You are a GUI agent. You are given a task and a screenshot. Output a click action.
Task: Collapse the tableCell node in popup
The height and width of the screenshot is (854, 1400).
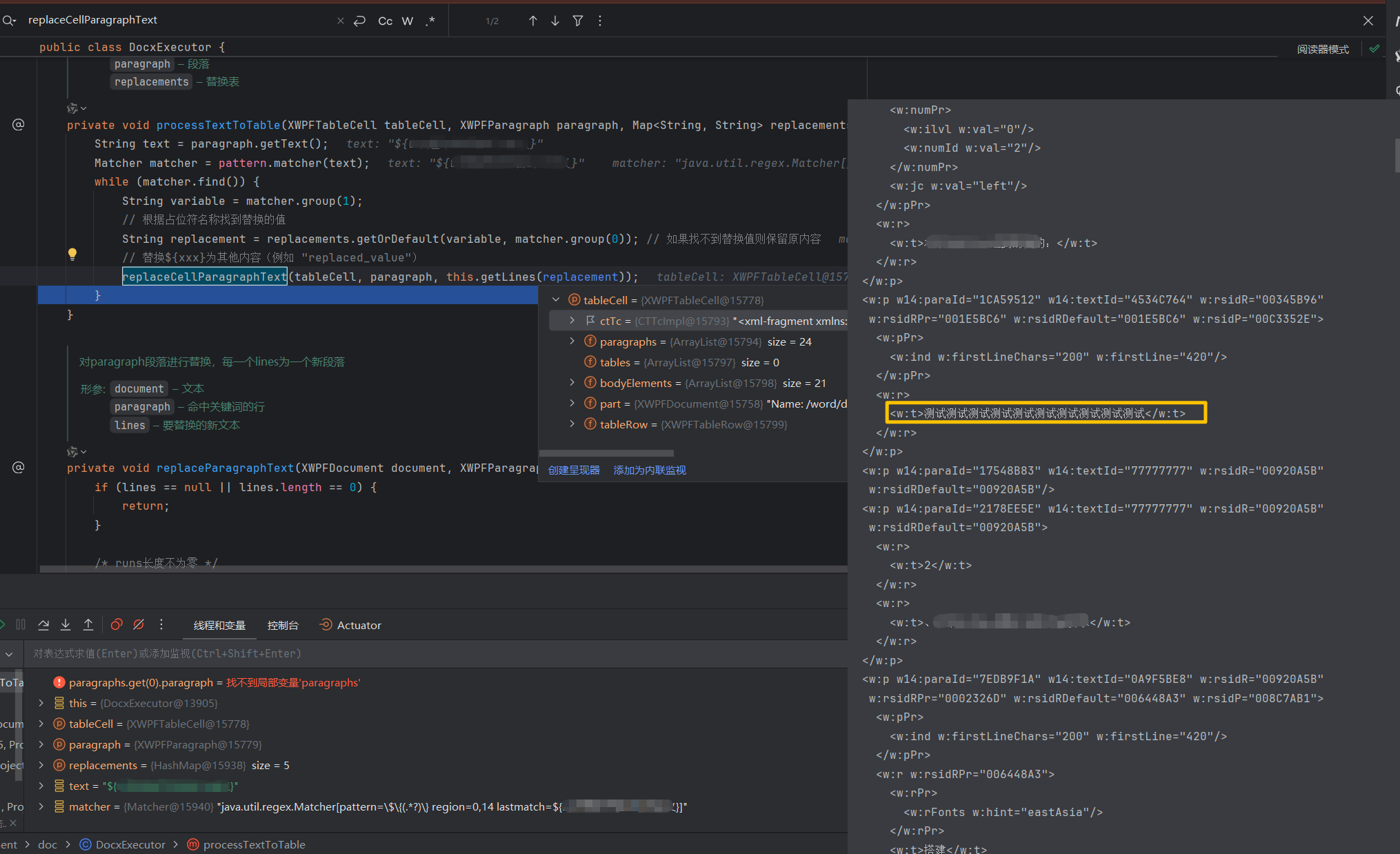[x=556, y=300]
